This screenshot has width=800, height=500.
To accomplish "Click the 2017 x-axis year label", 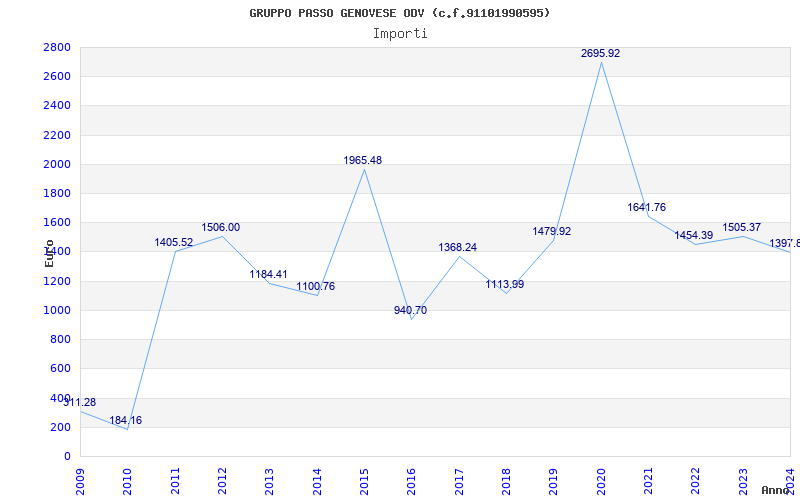I will coord(459,482).
